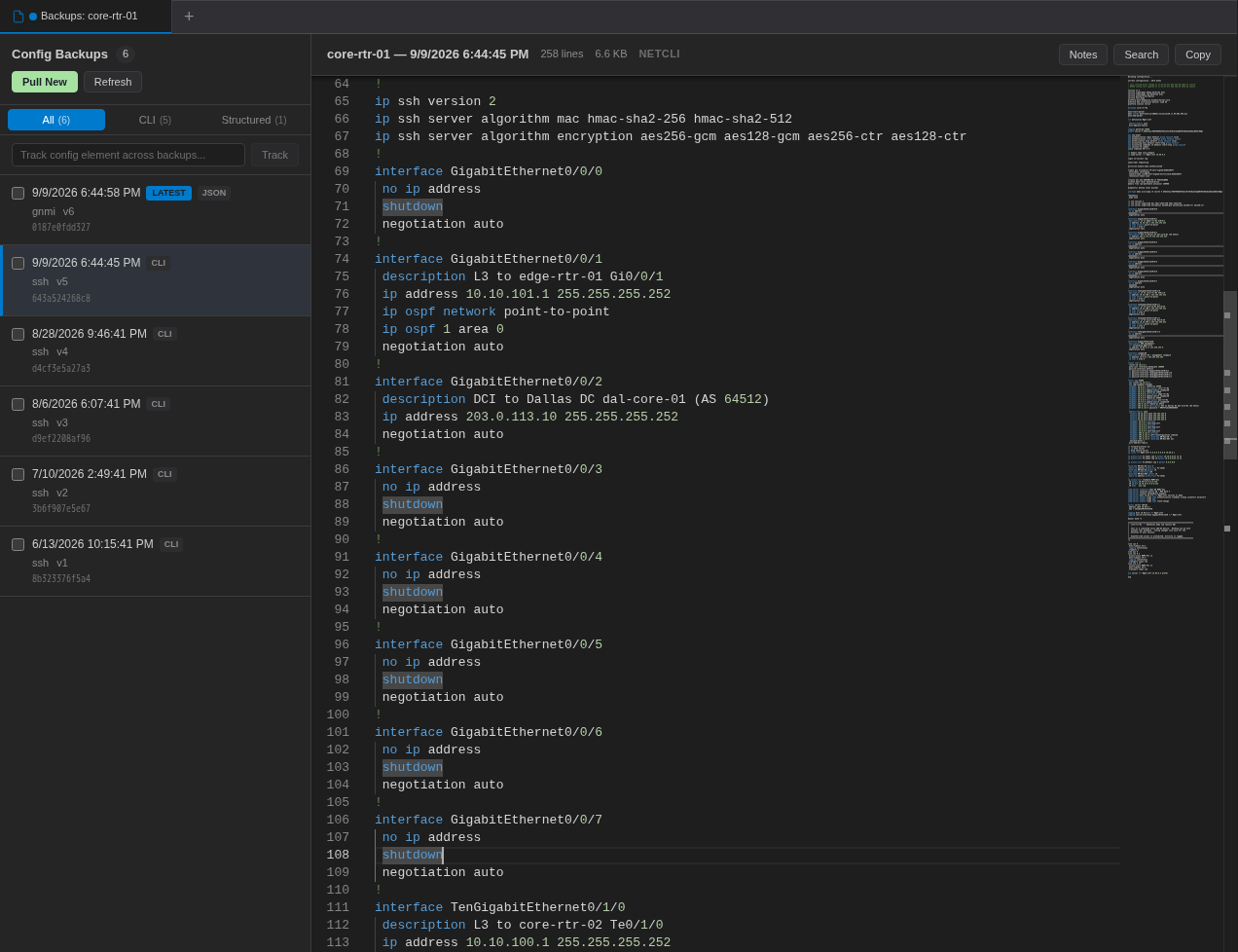
Task: Click the 258 lines count label
Action: click(562, 55)
